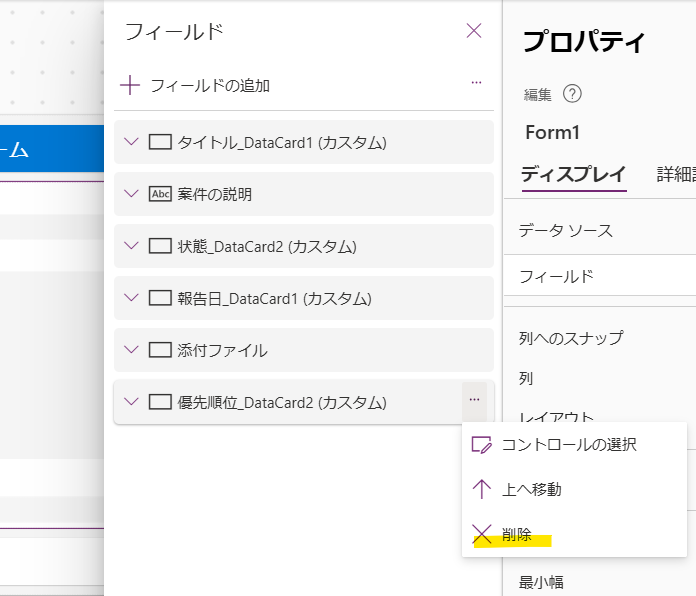The width and height of the screenshot is (696, 596).
Task: Expand the 優先順位_DataCard2 chevron
Action: pyautogui.click(x=131, y=402)
